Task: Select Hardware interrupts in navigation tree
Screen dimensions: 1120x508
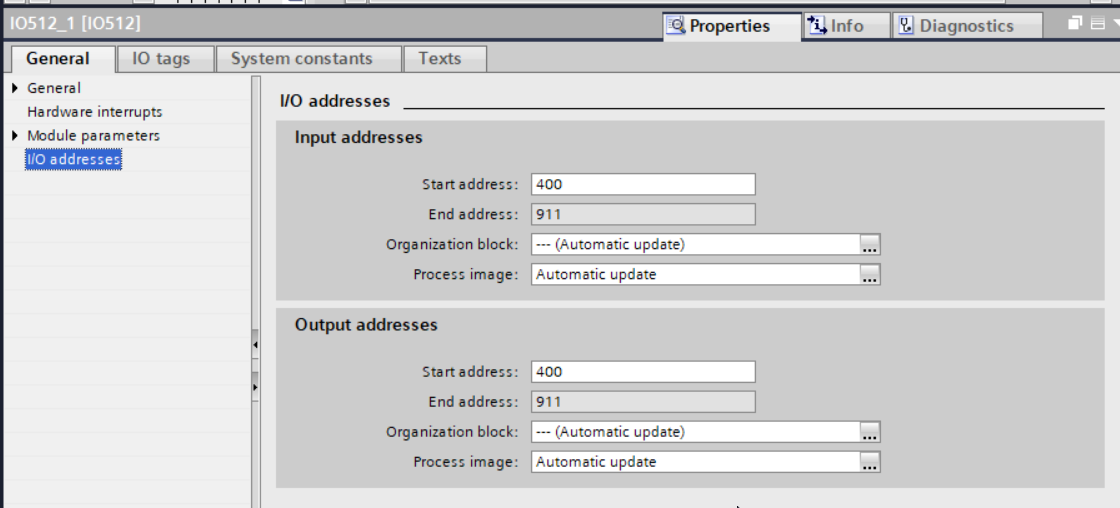Action: [94, 111]
